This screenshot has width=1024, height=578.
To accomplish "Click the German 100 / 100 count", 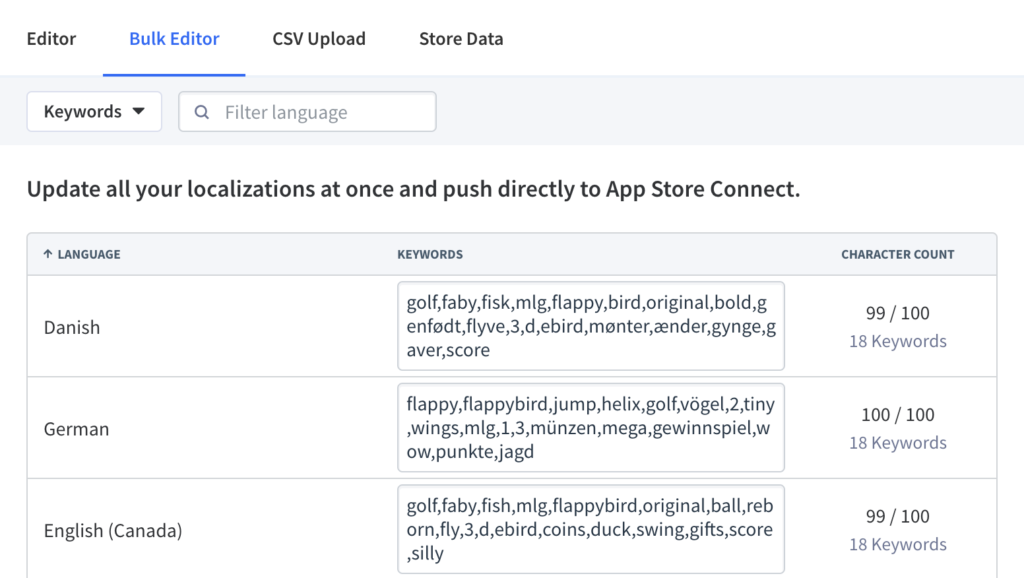I will pos(897,415).
